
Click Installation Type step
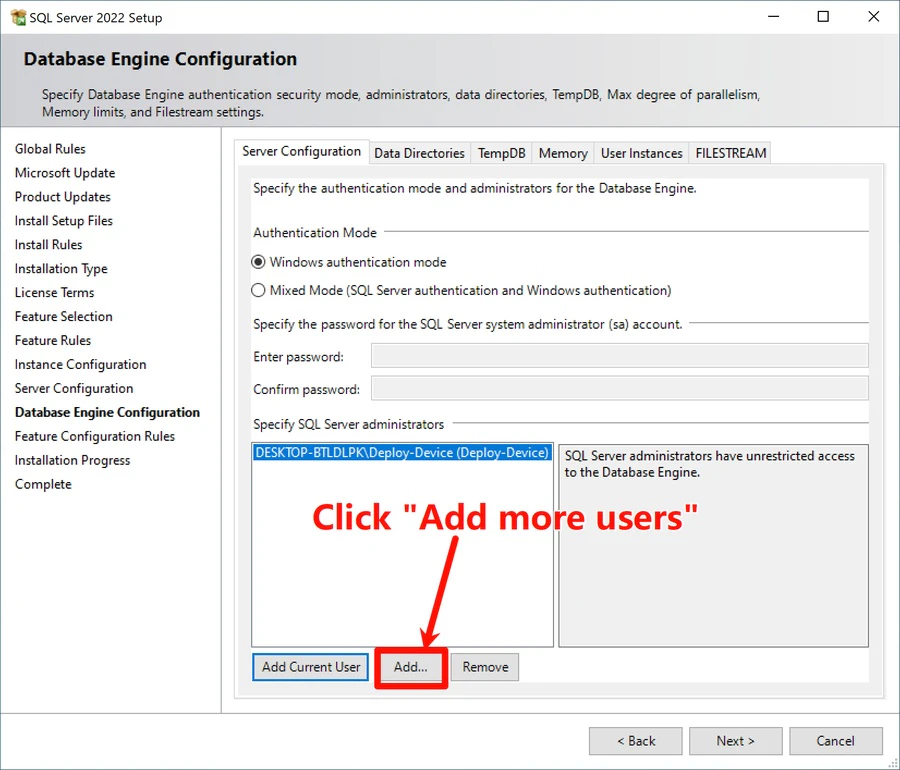61,269
